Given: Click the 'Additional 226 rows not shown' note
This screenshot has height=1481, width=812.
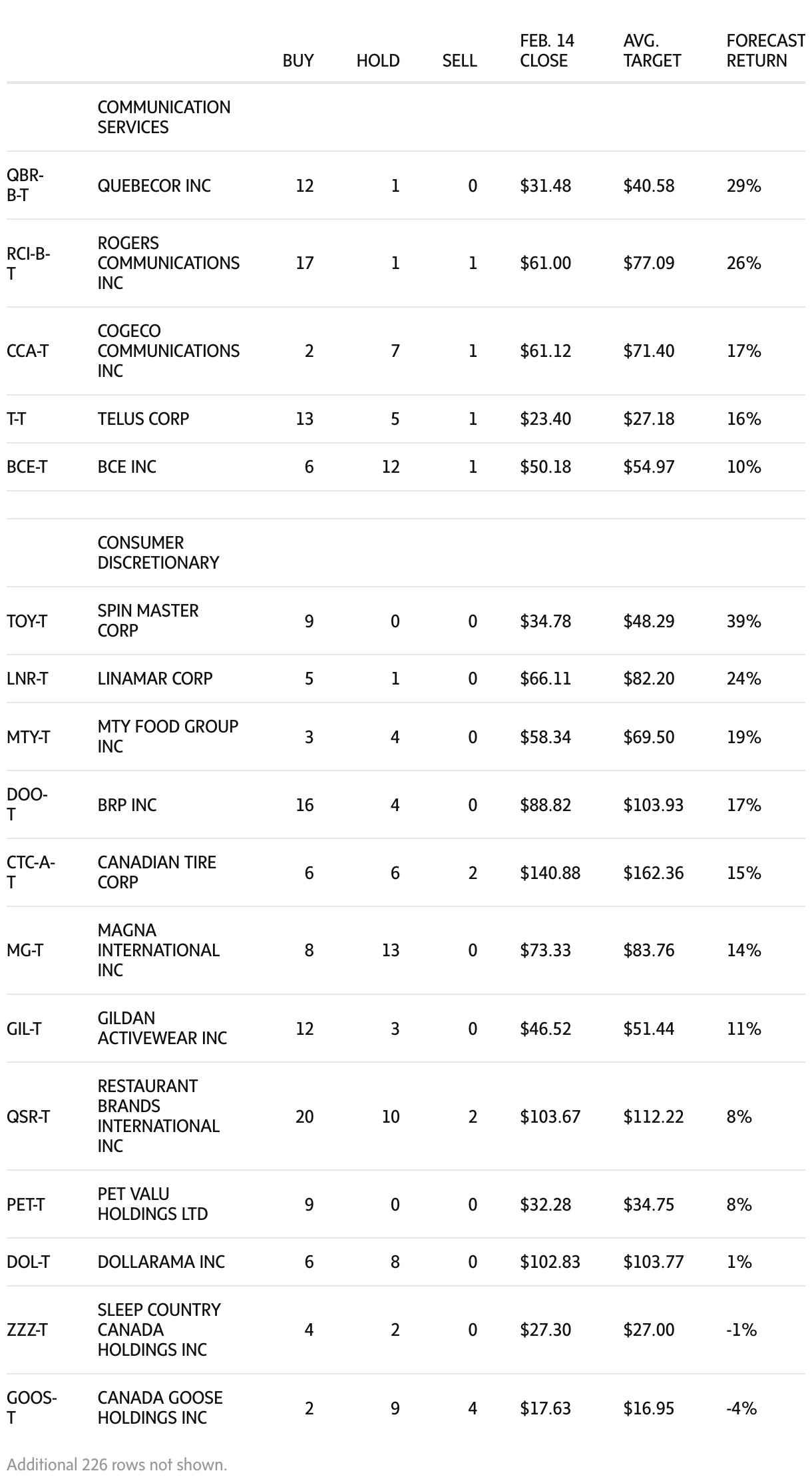Looking at the screenshot, I should 117,1464.
